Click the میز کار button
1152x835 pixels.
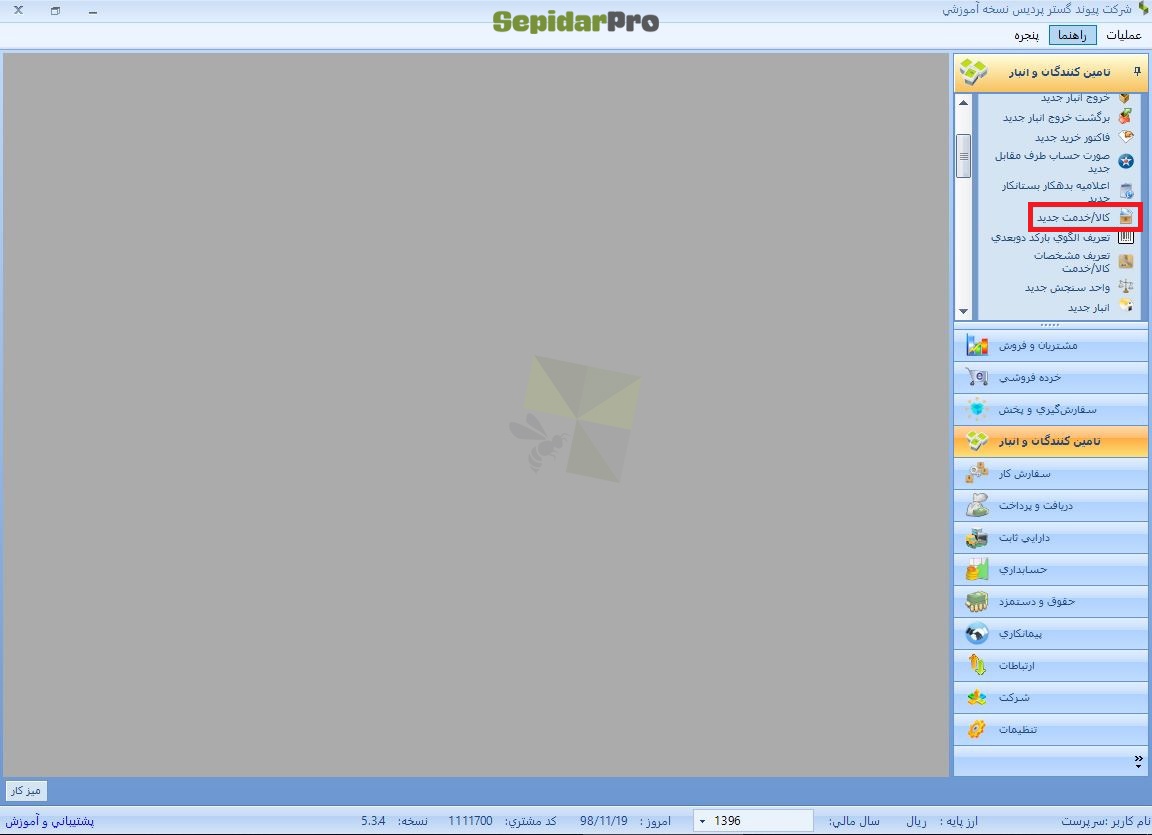26,790
